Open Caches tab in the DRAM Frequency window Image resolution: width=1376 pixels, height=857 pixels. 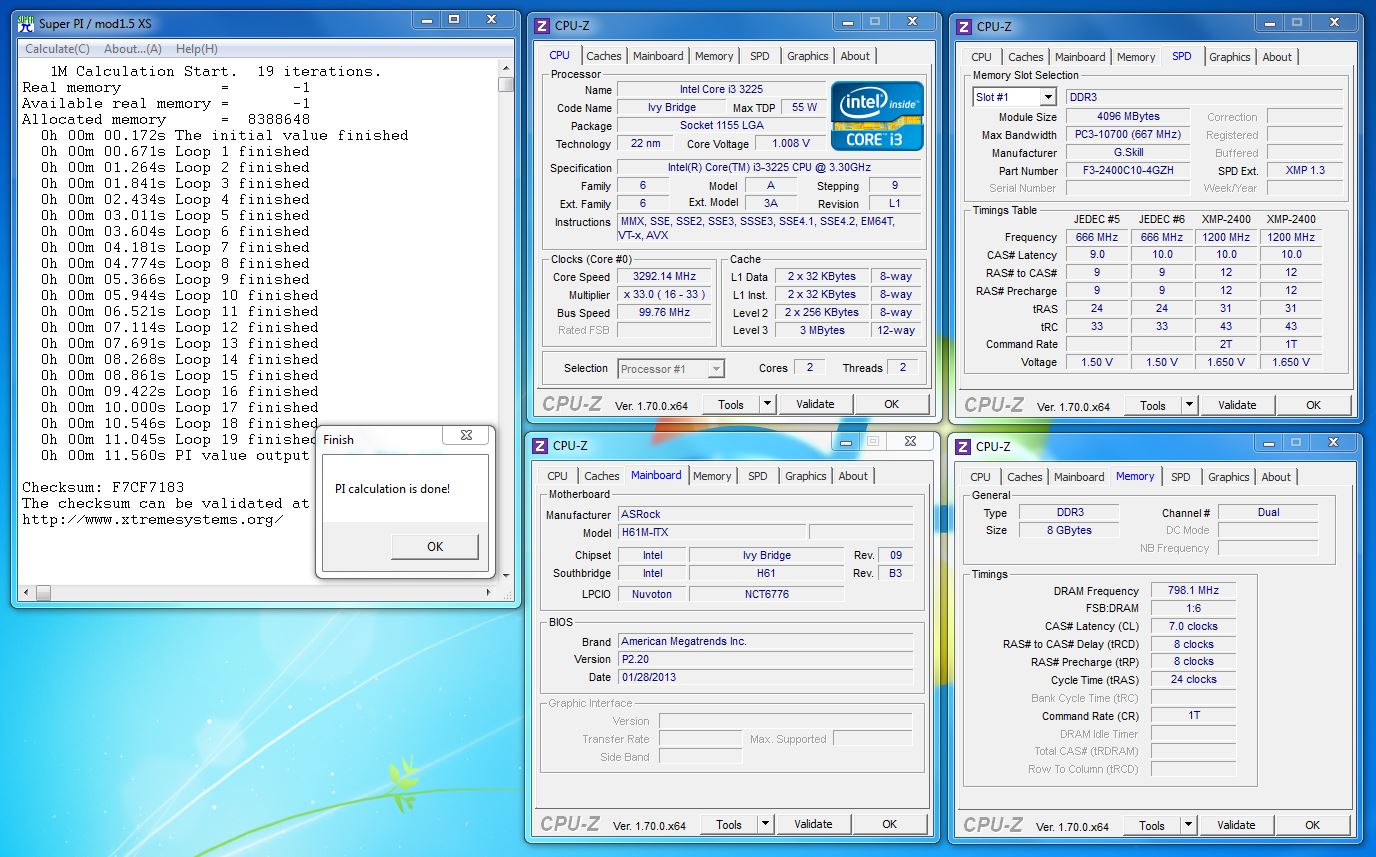tap(1025, 477)
